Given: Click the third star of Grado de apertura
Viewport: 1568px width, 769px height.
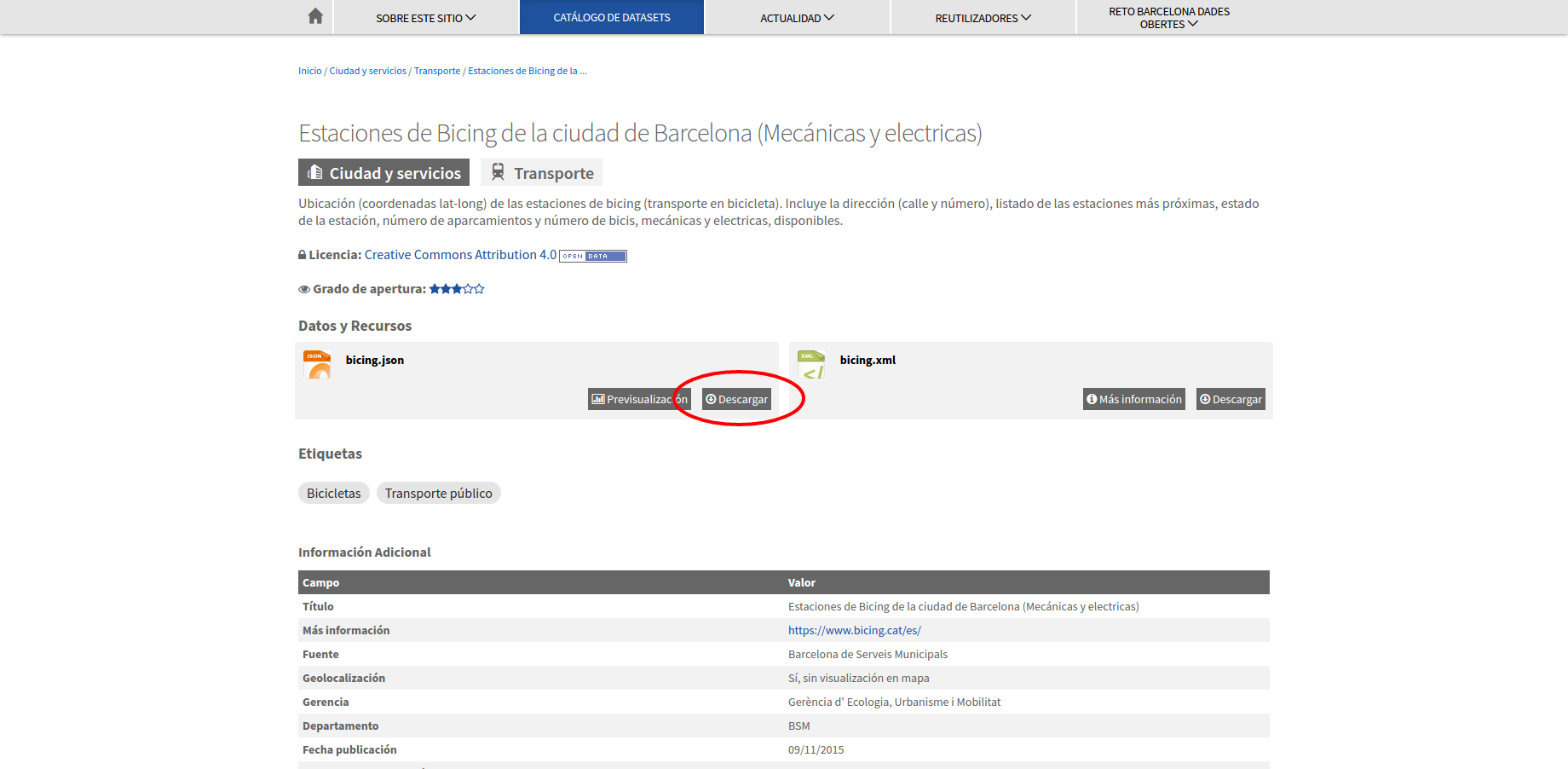Looking at the screenshot, I should point(457,288).
